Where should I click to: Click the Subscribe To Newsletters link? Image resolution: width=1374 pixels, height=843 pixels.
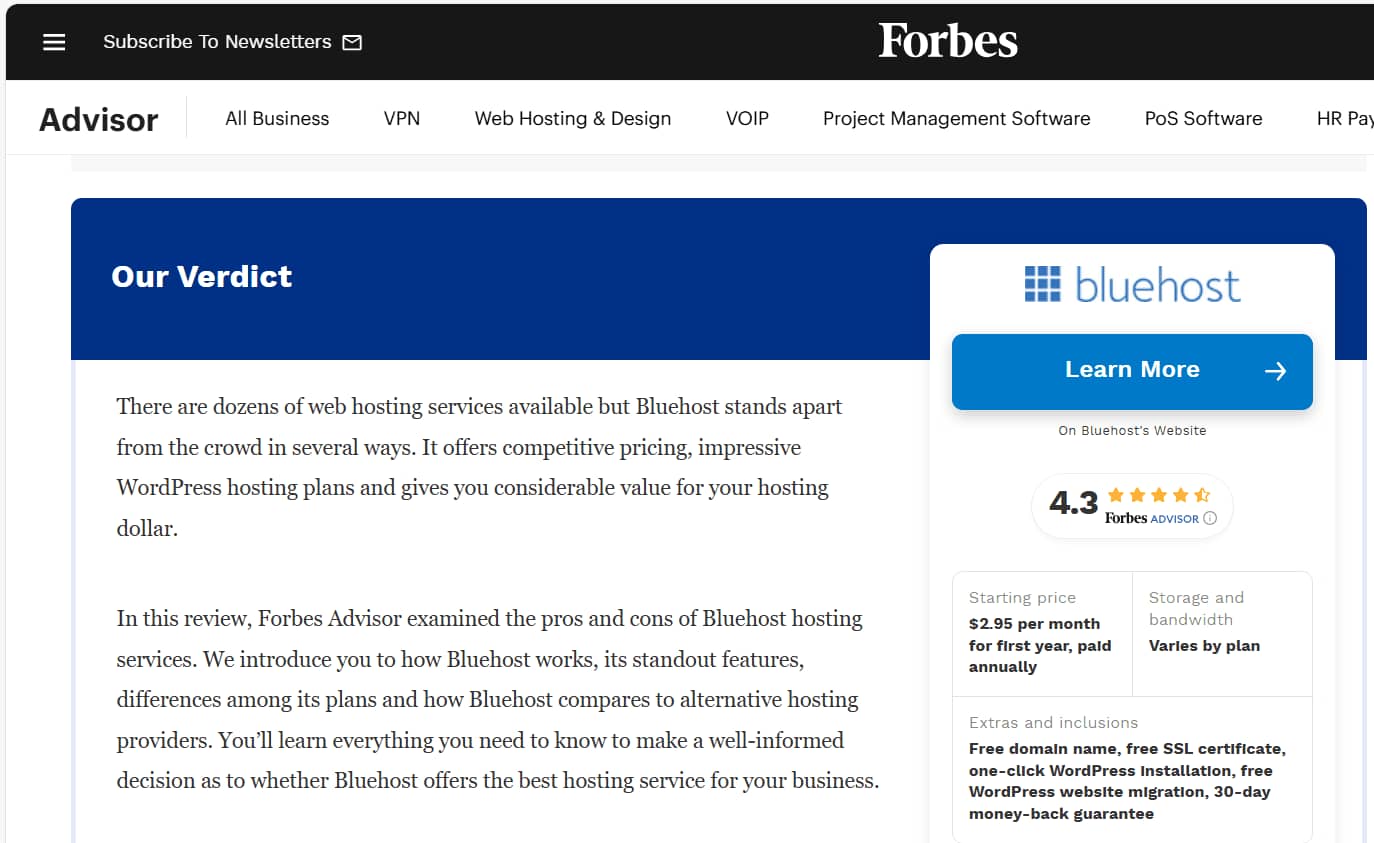coord(216,42)
